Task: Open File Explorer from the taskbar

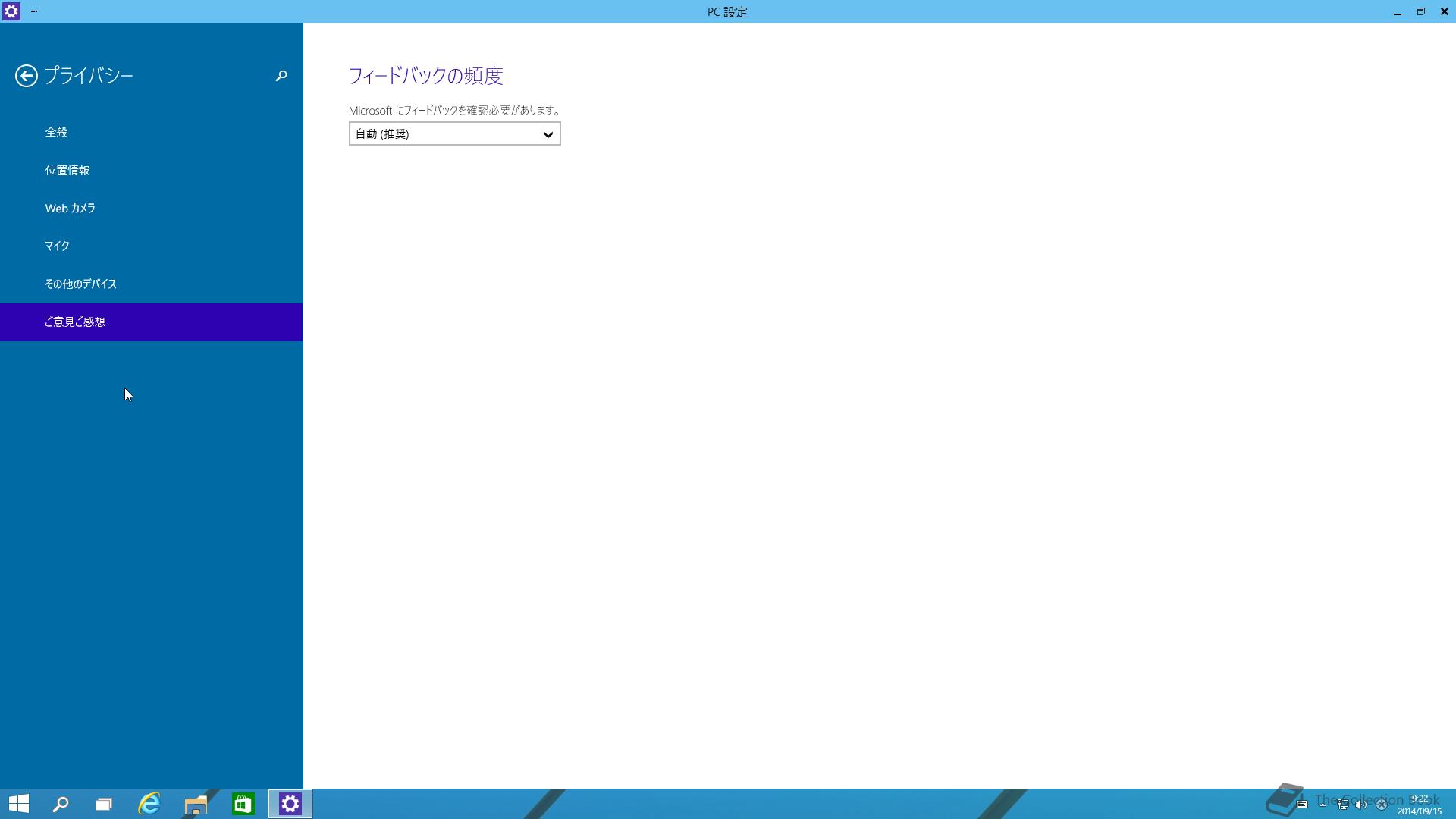Action: coord(196,804)
